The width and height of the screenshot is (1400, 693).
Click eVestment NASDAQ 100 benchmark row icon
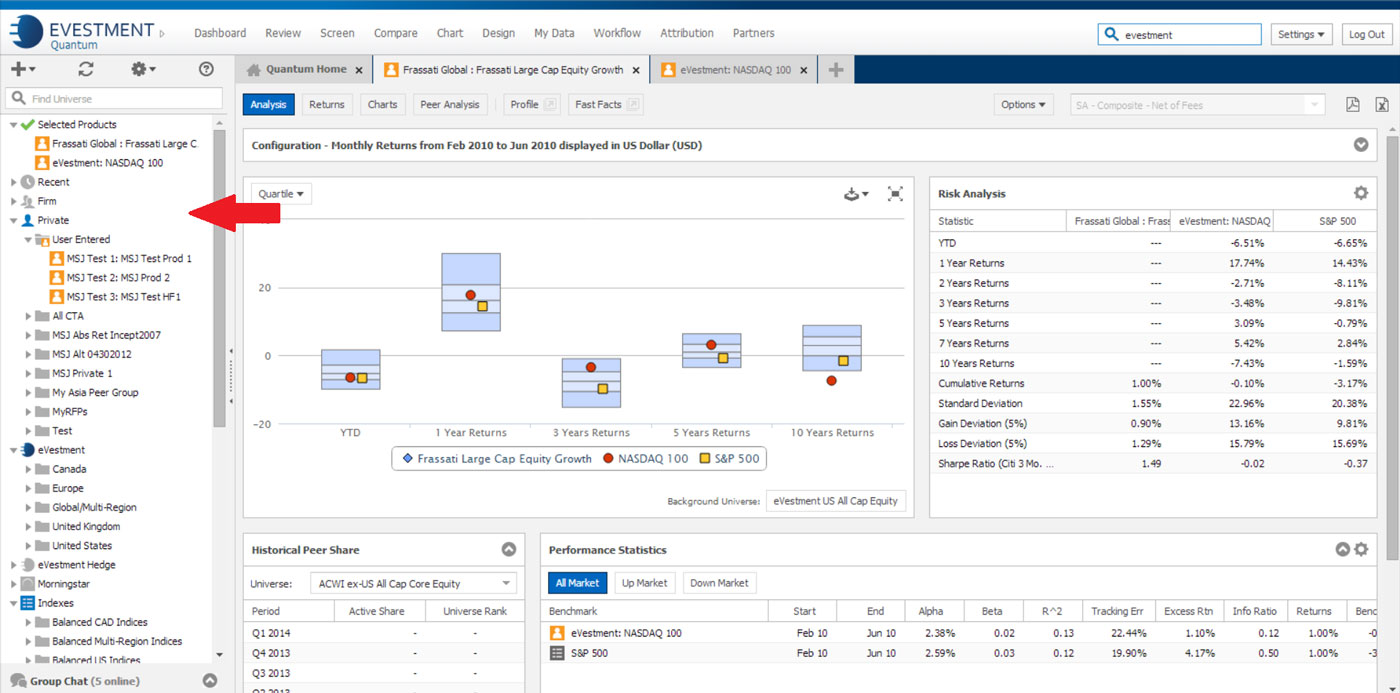point(558,633)
